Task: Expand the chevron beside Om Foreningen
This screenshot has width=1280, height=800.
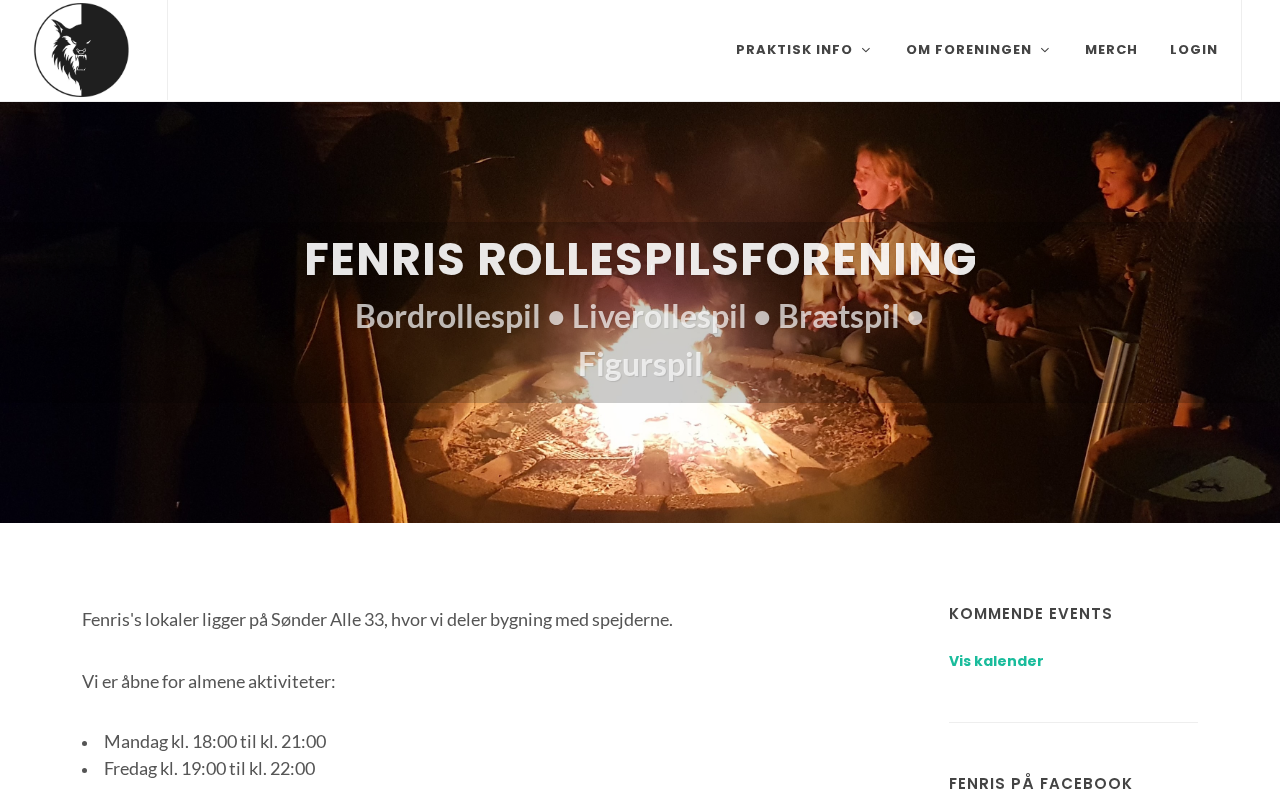Action: point(1045,50)
